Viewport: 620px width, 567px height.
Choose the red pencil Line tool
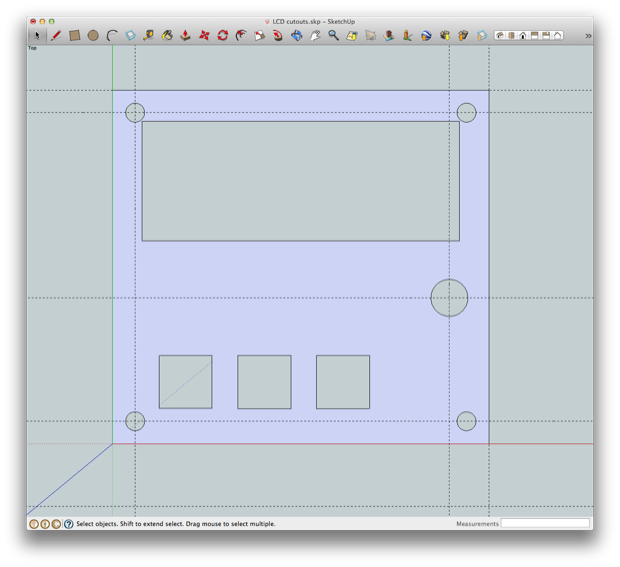pos(56,36)
